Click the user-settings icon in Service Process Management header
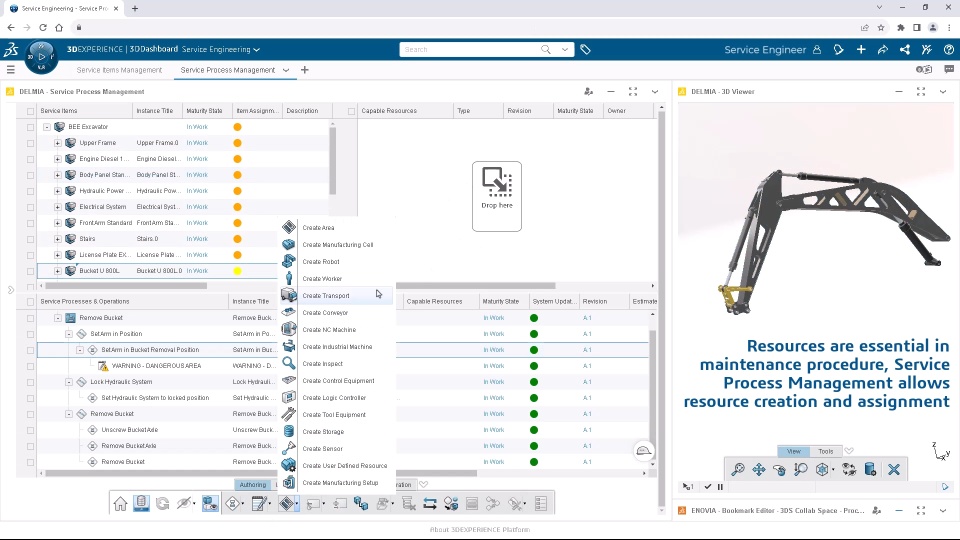Image resolution: width=960 pixels, height=540 pixels. (588, 91)
